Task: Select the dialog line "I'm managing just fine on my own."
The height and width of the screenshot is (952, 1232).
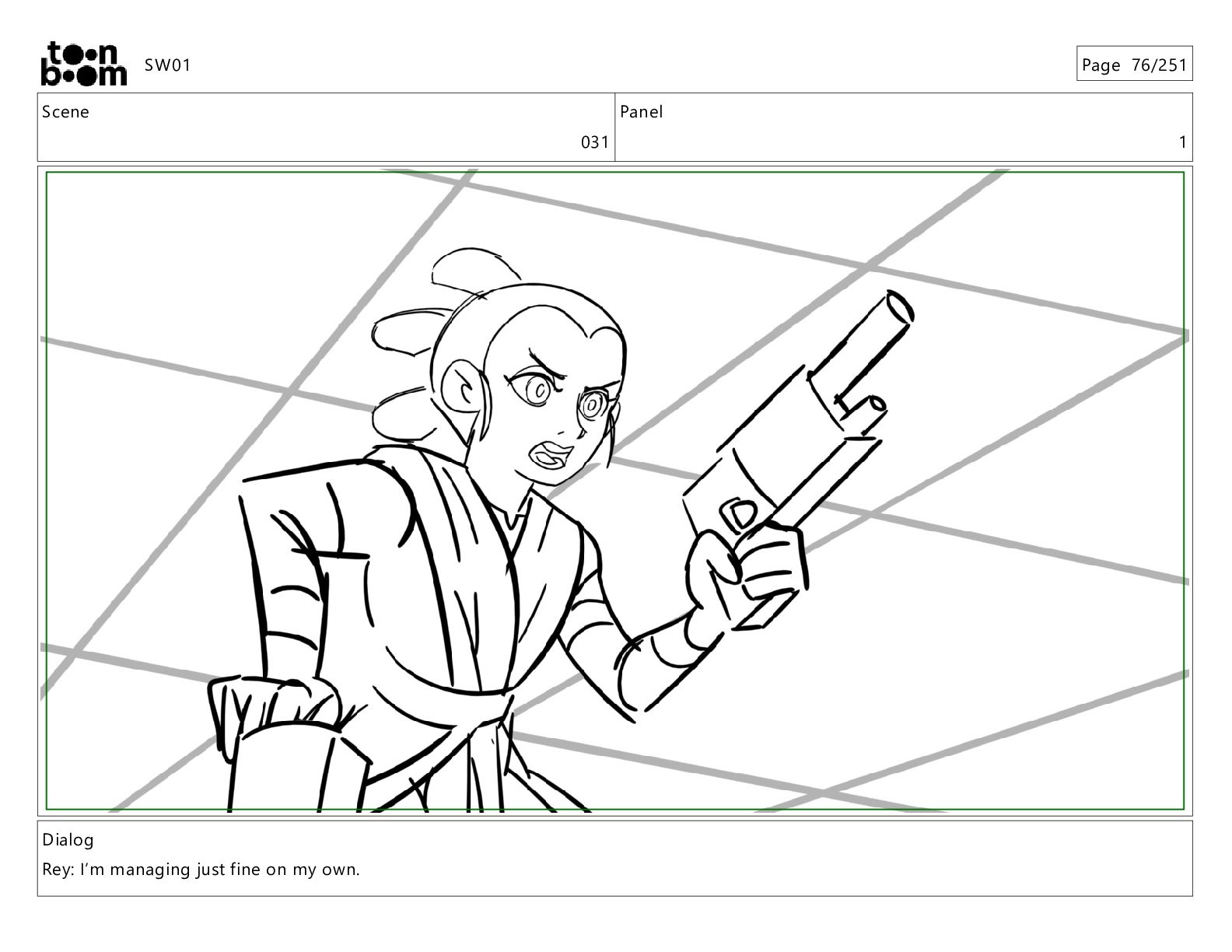Action: click(220, 870)
